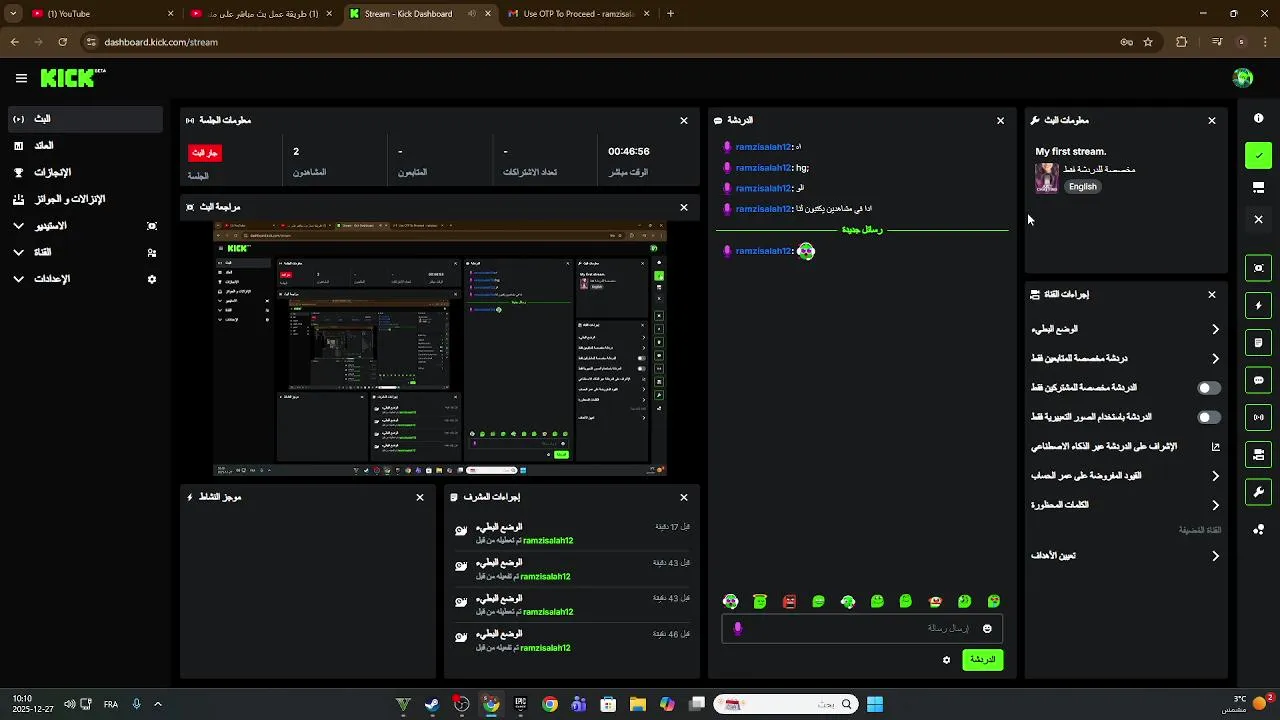Close the session info panel
Viewport: 1280px width, 720px height.
[x=684, y=121]
